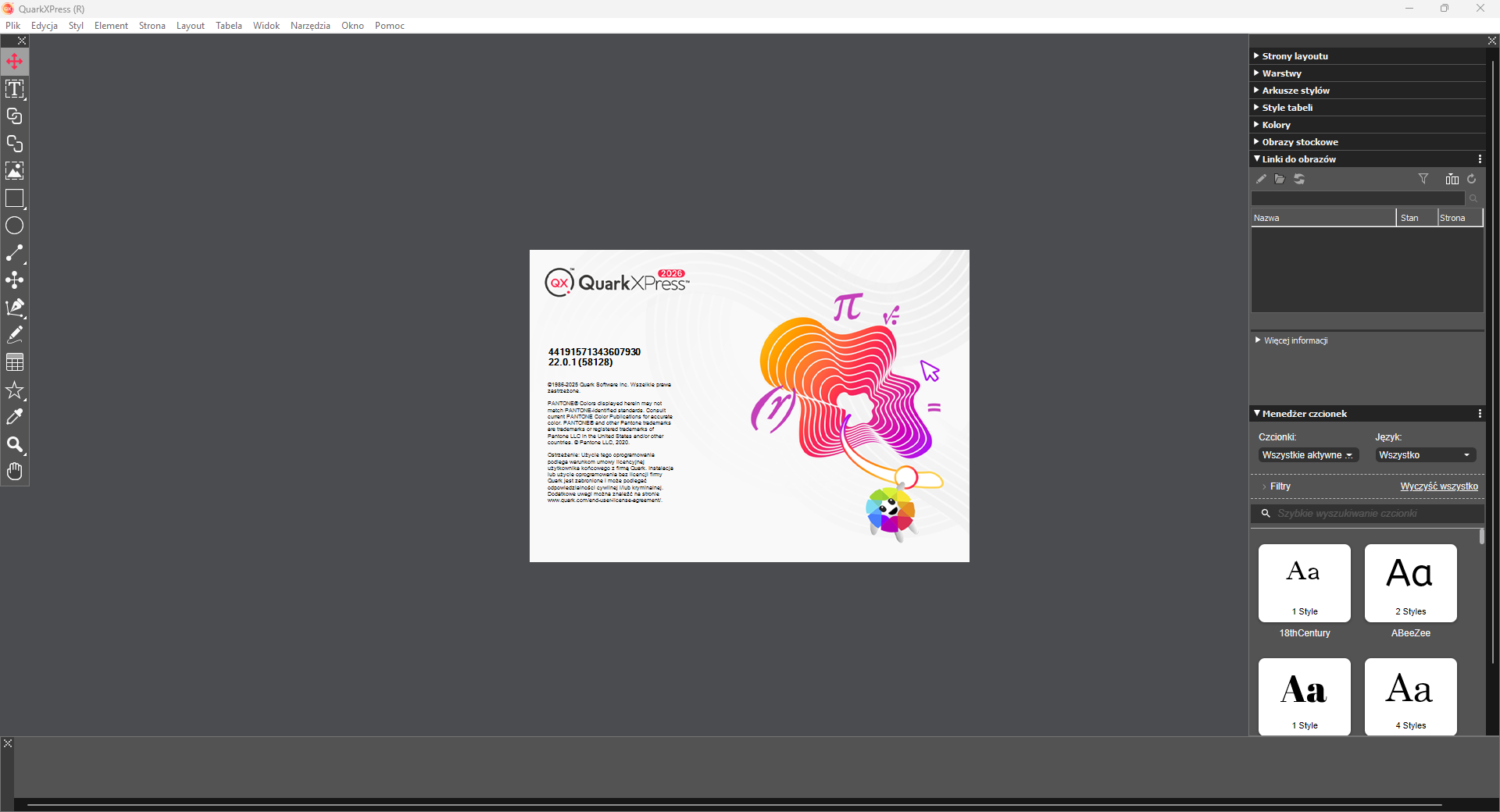This screenshot has width=1500, height=812.
Task: Click the edit pencil icon in Linki do obrazów
Action: click(1261, 179)
